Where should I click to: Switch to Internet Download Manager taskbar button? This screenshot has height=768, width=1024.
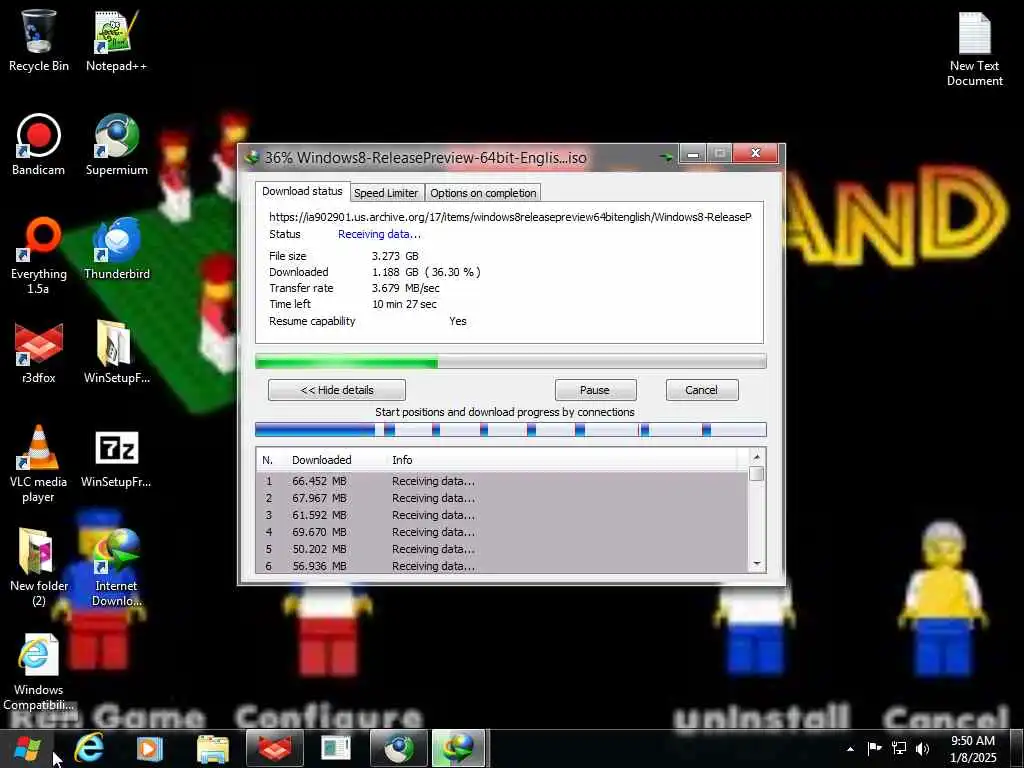[459, 748]
